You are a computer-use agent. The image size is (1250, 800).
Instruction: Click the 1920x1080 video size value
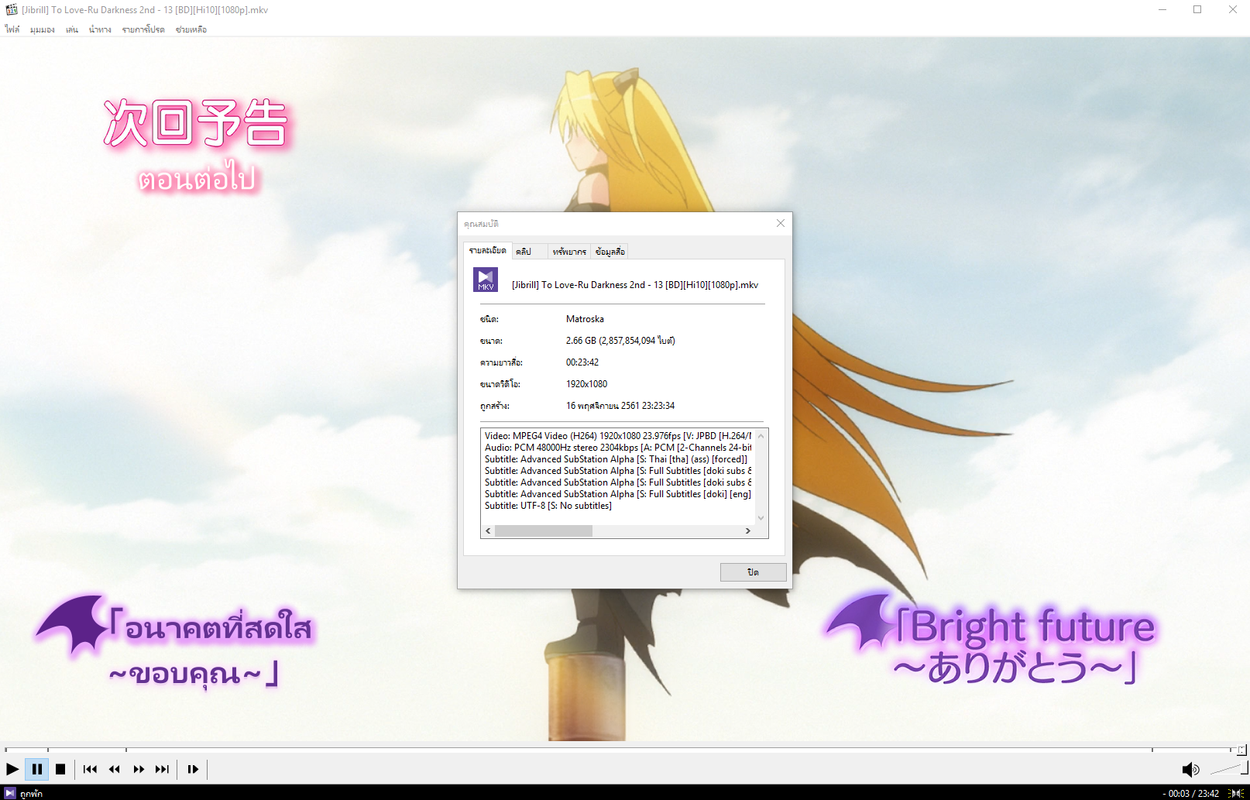[x=586, y=384]
